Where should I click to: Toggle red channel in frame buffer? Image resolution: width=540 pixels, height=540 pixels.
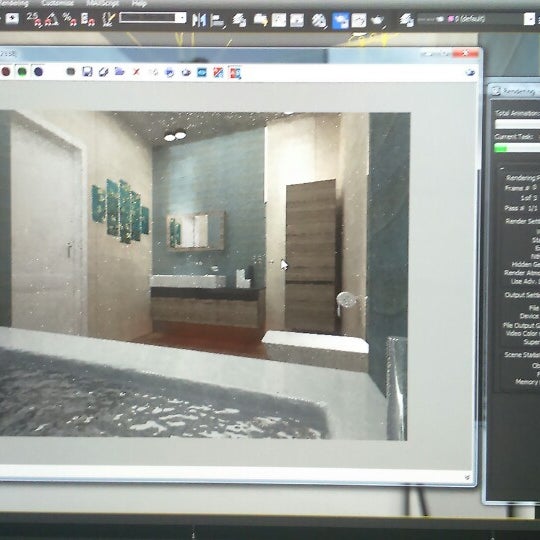click(x=6, y=72)
